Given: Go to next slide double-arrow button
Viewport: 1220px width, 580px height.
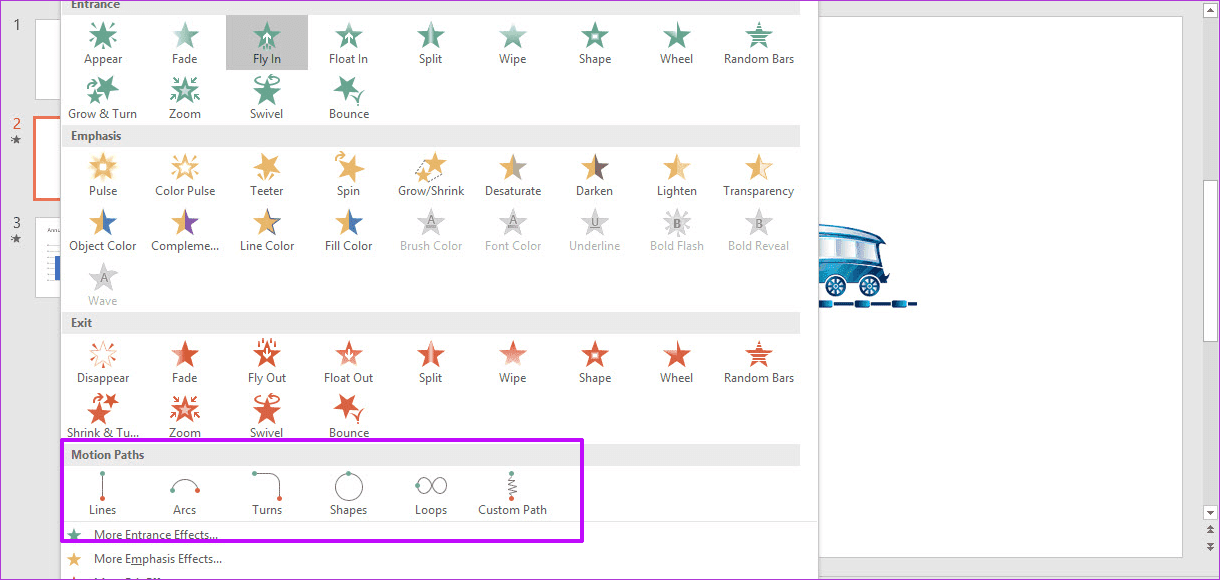Looking at the screenshot, I should [x=1209, y=547].
